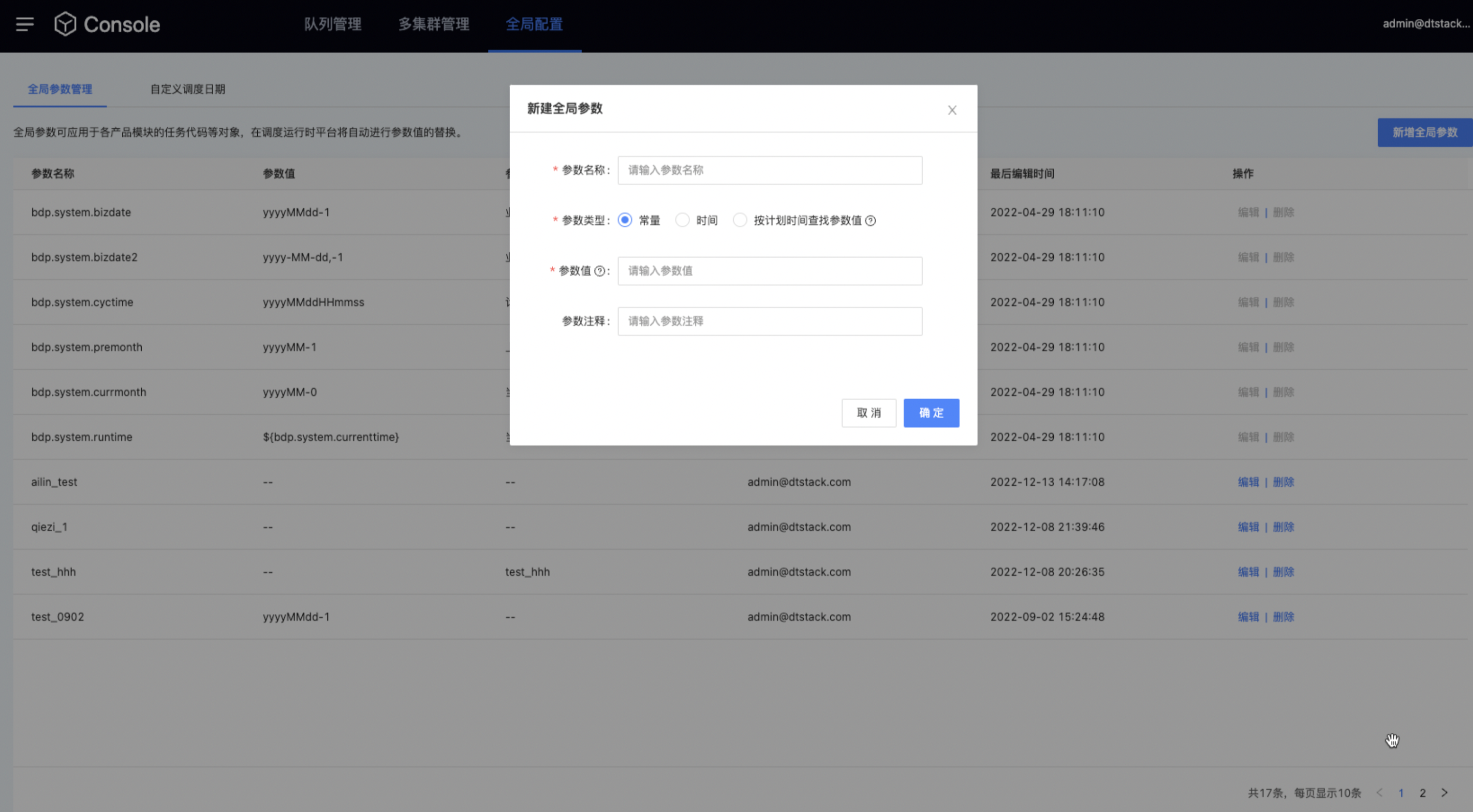This screenshot has height=812, width=1473.
Task: Select the 常量 radio option
Action: pyautogui.click(x=625, y=220)
